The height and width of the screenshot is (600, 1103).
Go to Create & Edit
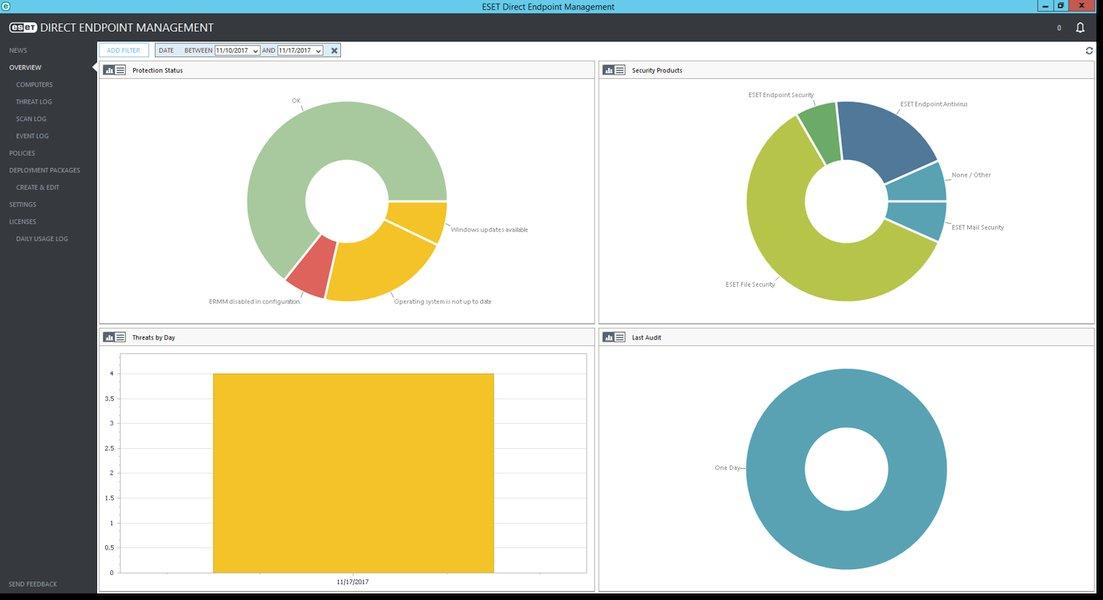click(37, 188)
